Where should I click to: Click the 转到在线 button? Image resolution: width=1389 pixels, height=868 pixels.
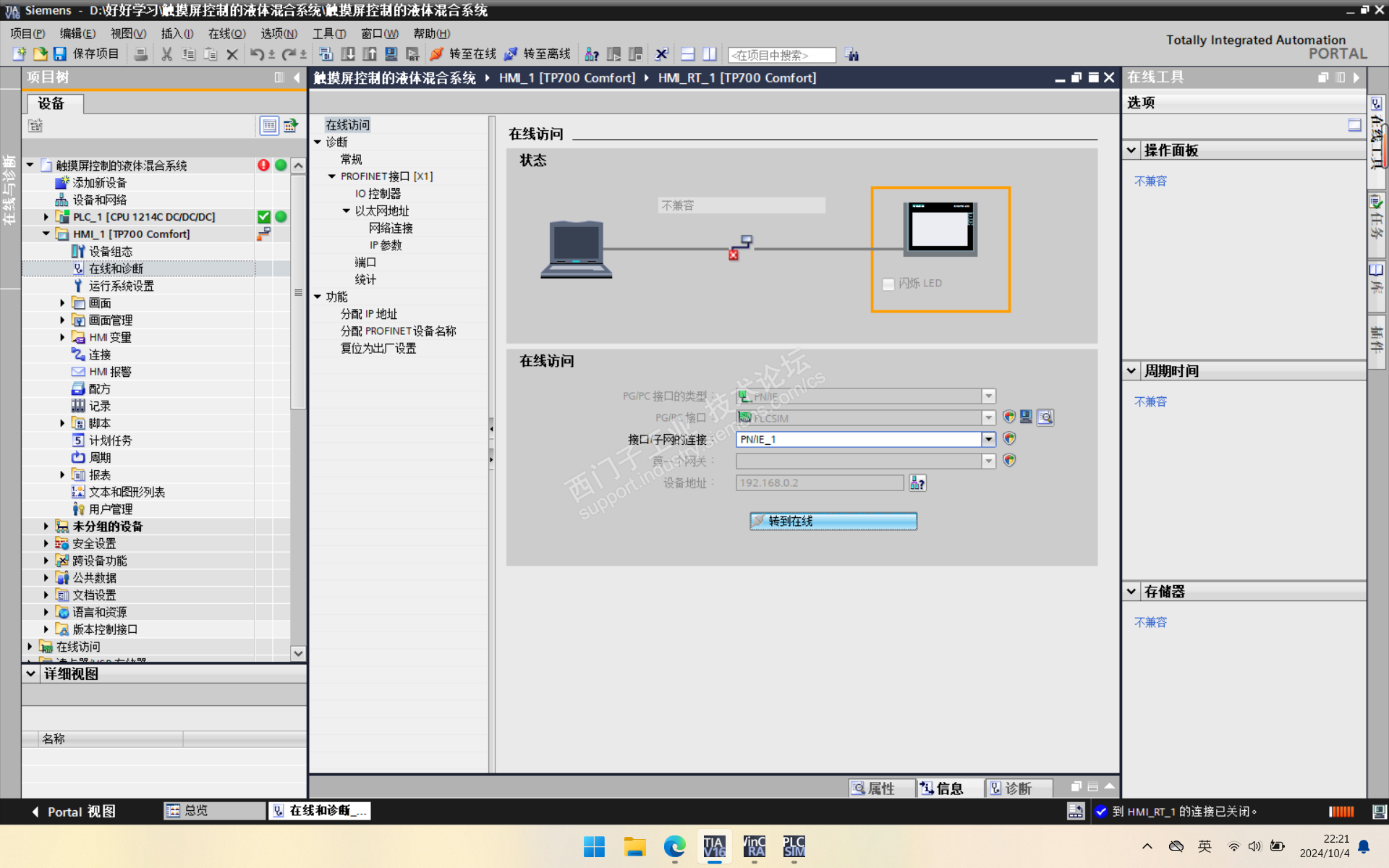point(833,521)
